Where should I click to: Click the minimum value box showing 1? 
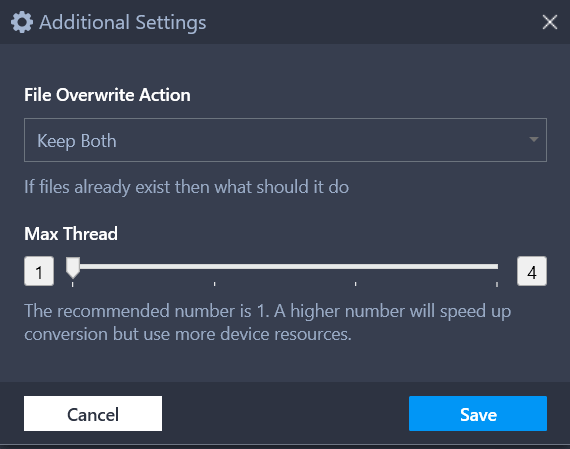(39, 271)
